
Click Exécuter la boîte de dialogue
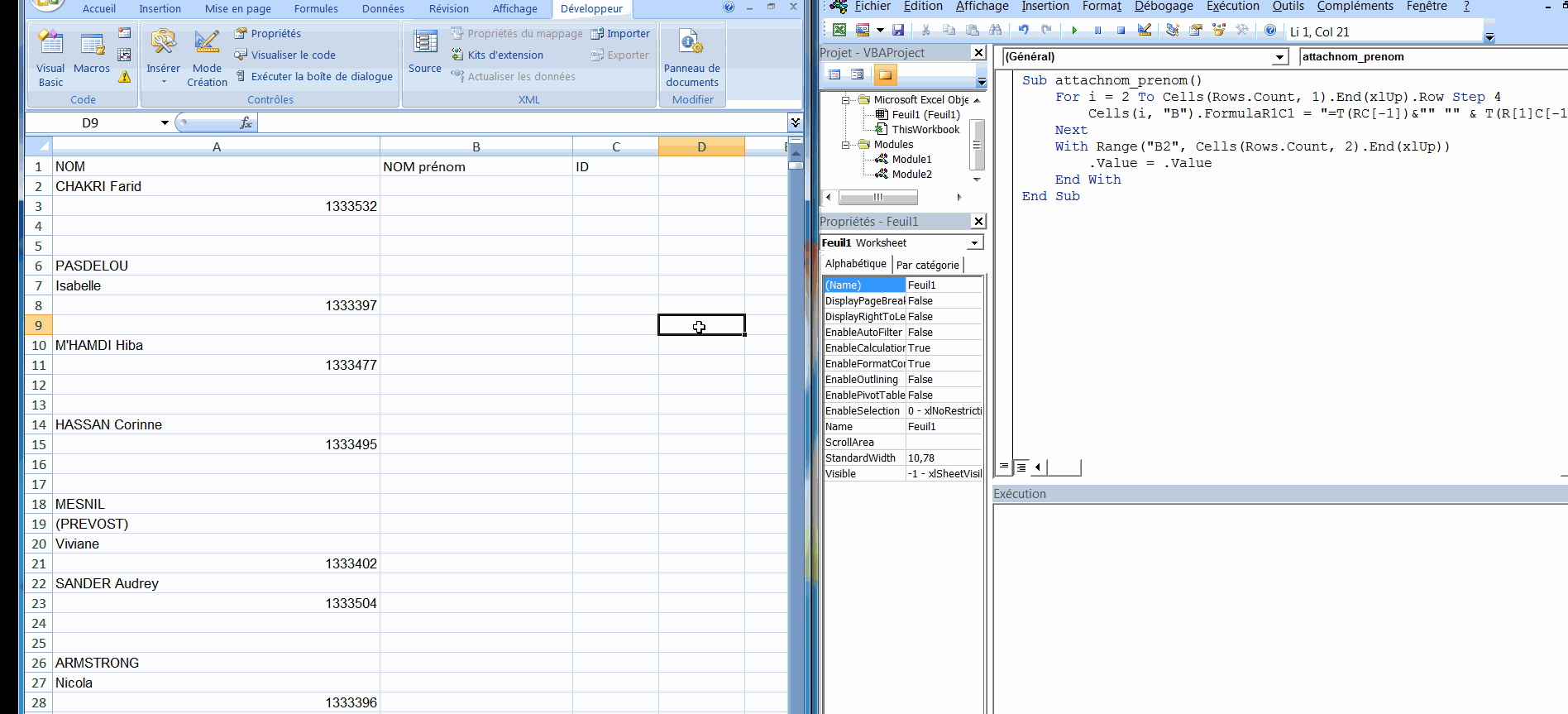coord(314,76)
